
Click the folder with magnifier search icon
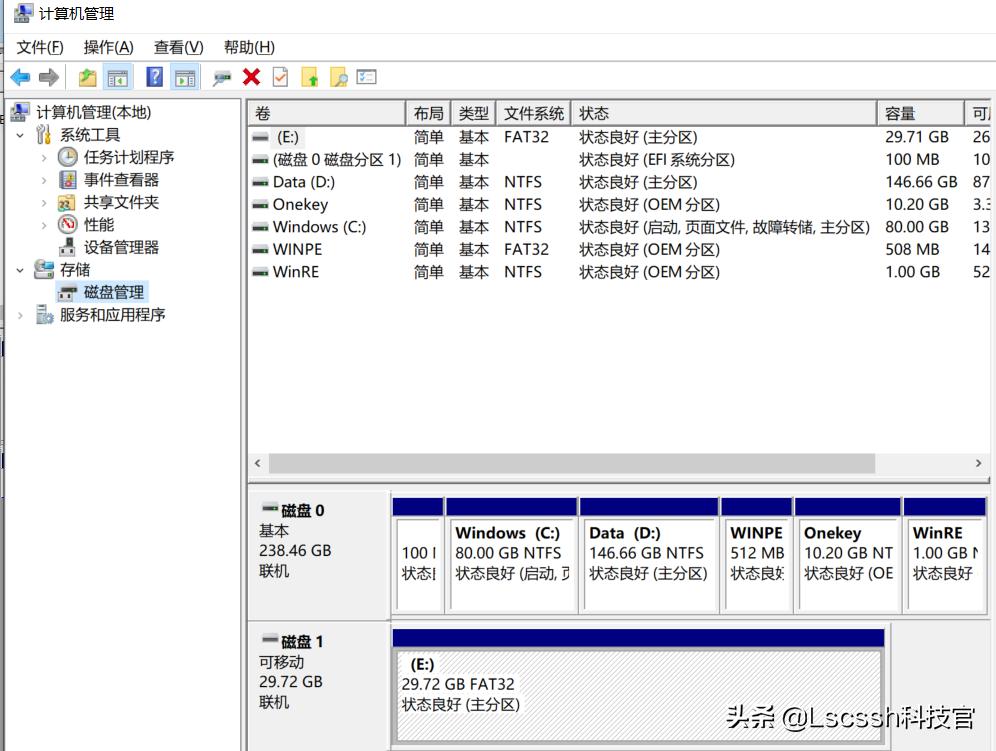click(x=338, y=77)
